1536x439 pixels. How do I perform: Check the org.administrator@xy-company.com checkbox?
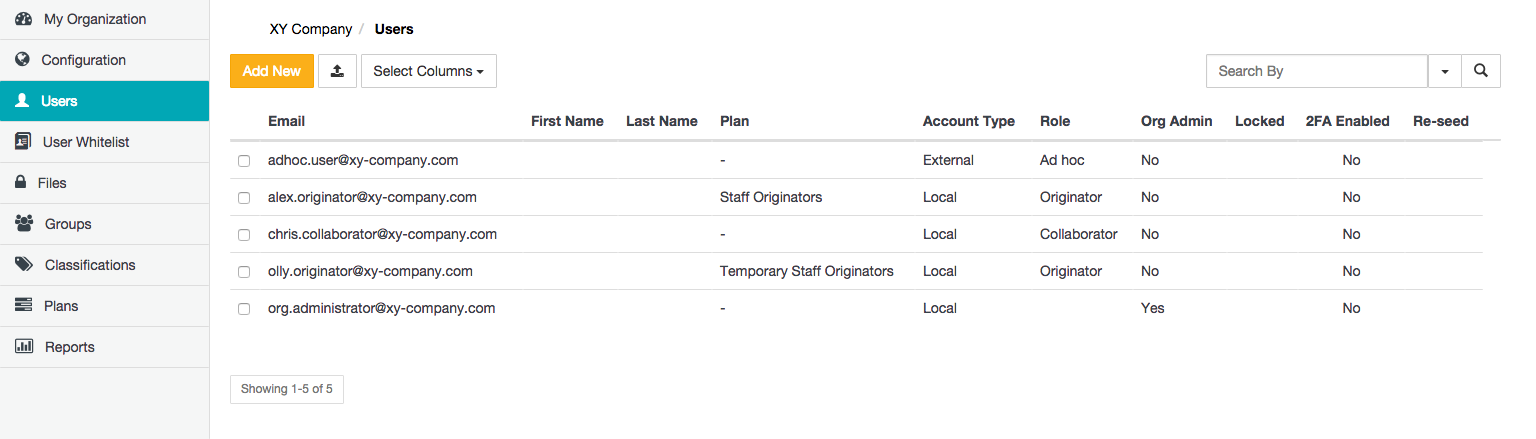click(244, 309)
